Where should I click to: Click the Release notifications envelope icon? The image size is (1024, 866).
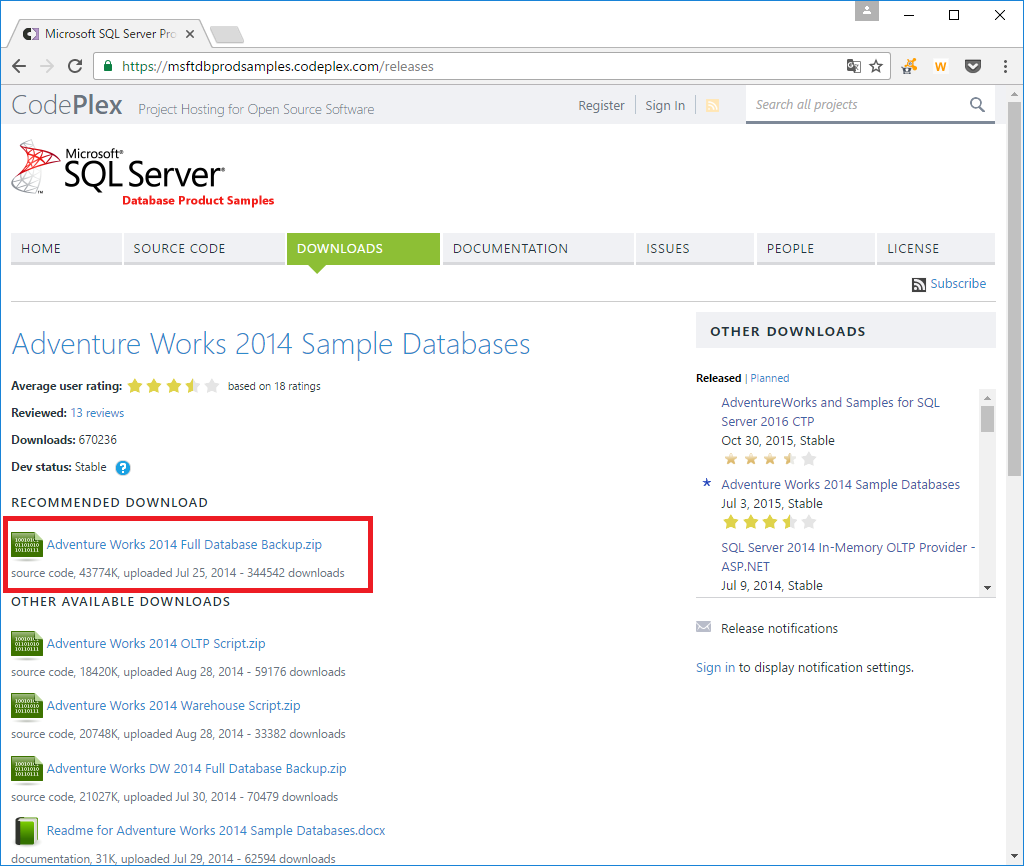[x=703, y=627]
